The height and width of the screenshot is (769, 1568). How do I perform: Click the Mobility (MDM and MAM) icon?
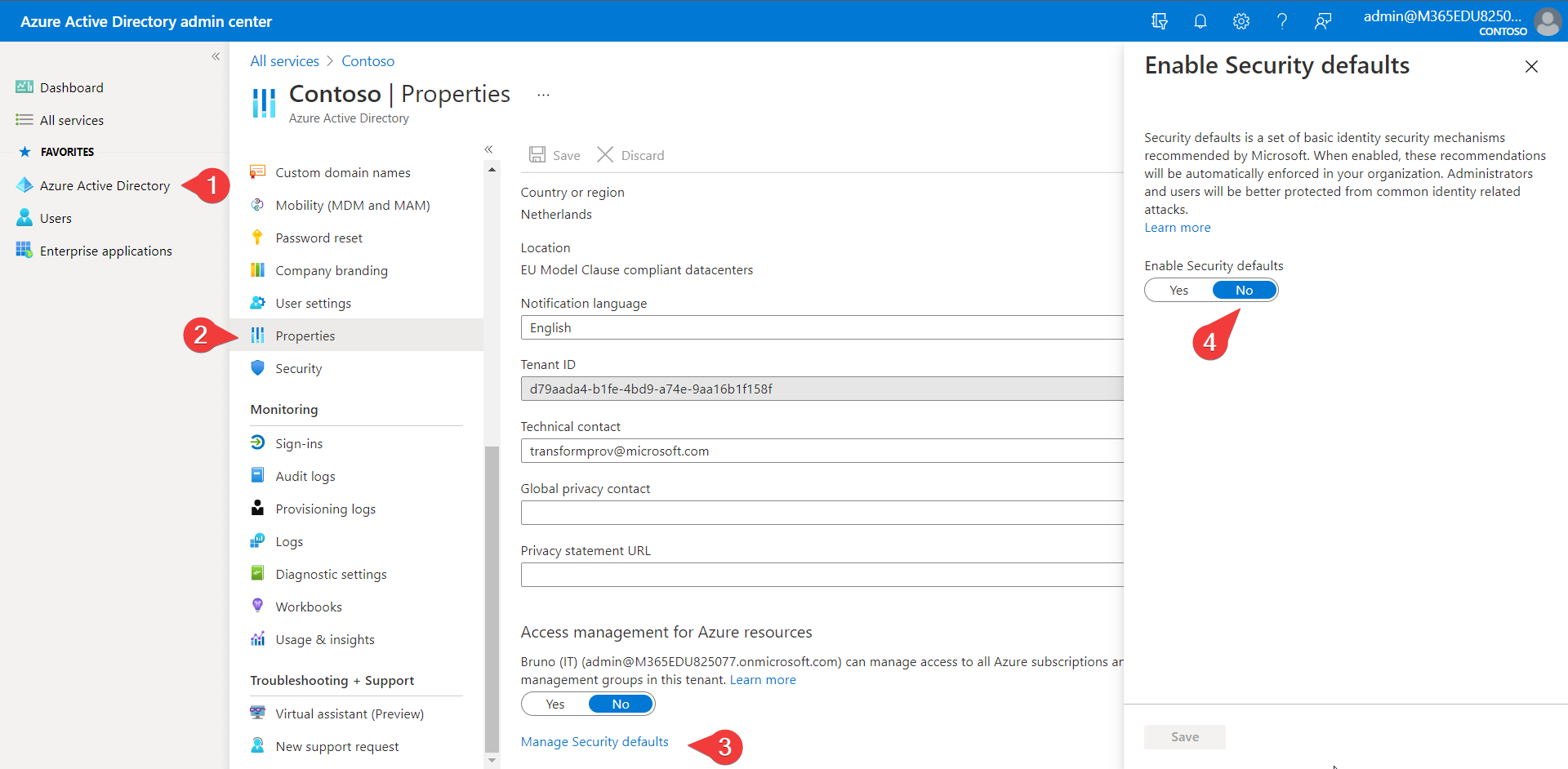[257, 205]
